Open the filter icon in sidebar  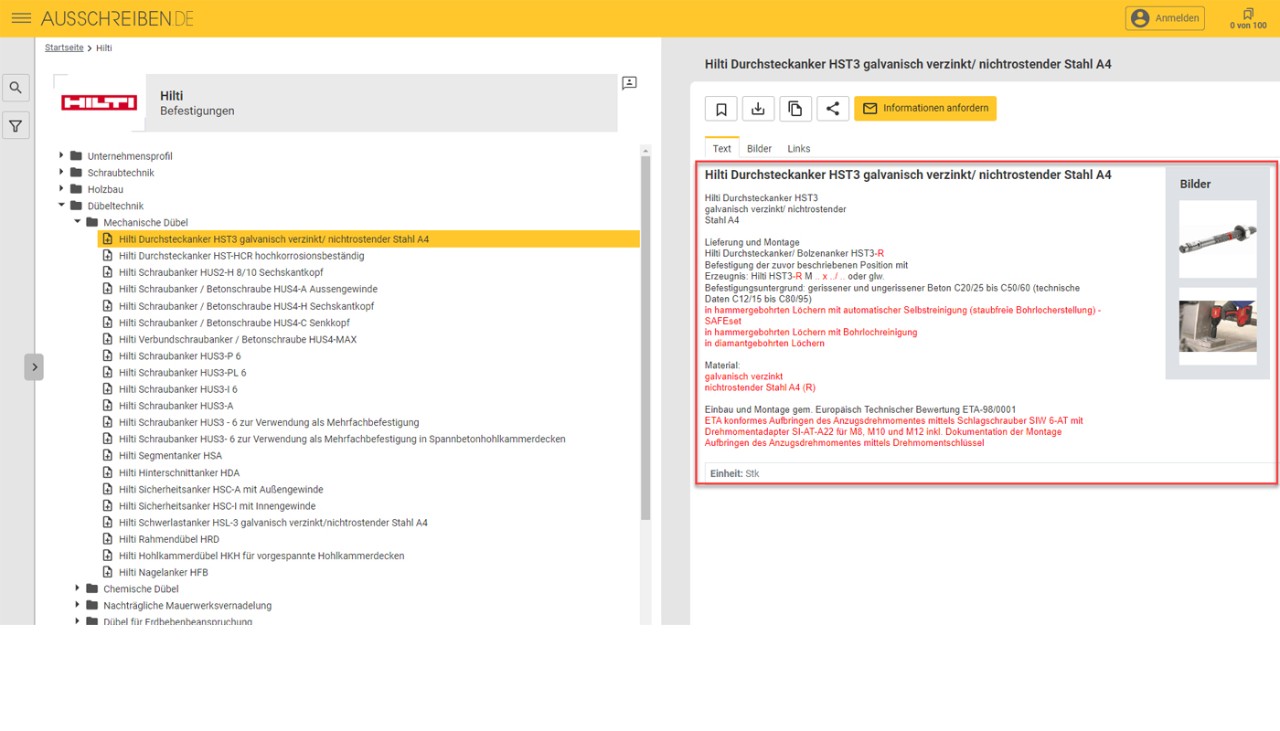pos(16,126)
